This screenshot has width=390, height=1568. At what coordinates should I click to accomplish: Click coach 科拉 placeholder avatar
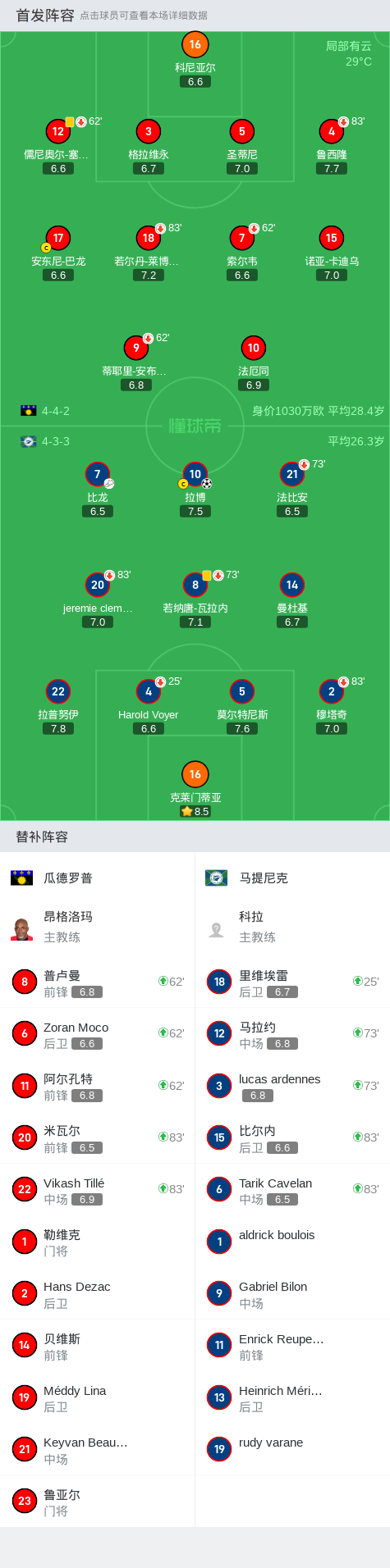(216, 929)
